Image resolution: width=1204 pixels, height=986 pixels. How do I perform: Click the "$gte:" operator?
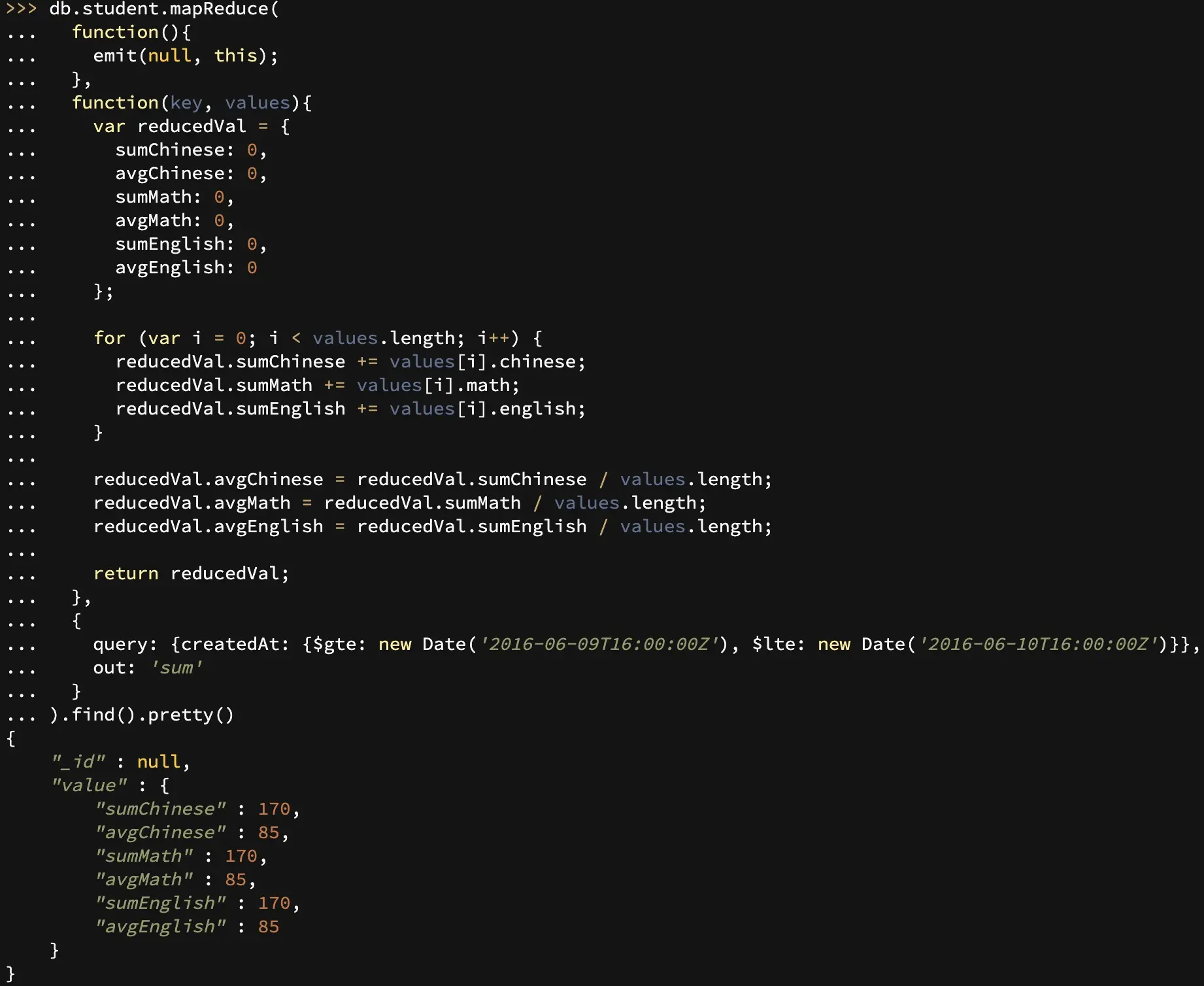pyautogui.click(x=339, y=644)
